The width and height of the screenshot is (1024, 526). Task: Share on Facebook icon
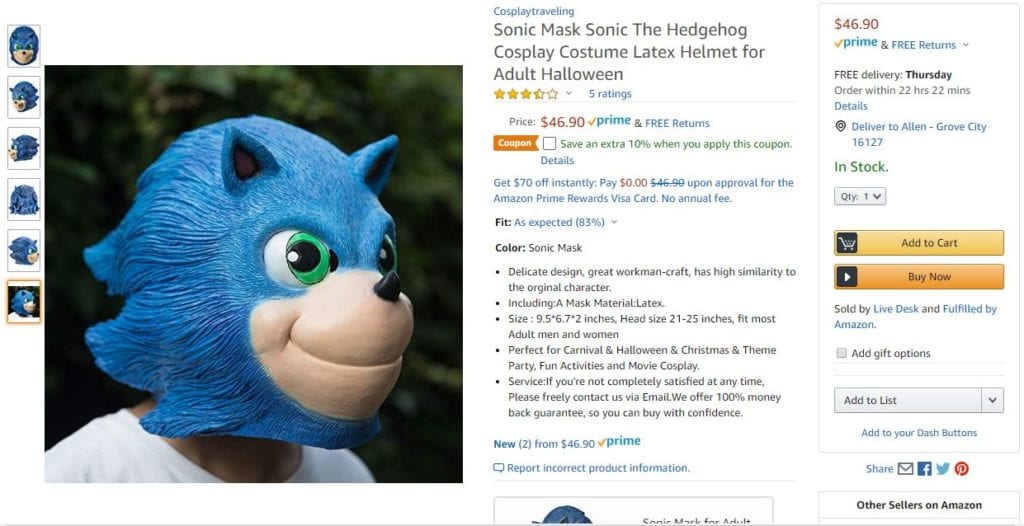point(924,469)
